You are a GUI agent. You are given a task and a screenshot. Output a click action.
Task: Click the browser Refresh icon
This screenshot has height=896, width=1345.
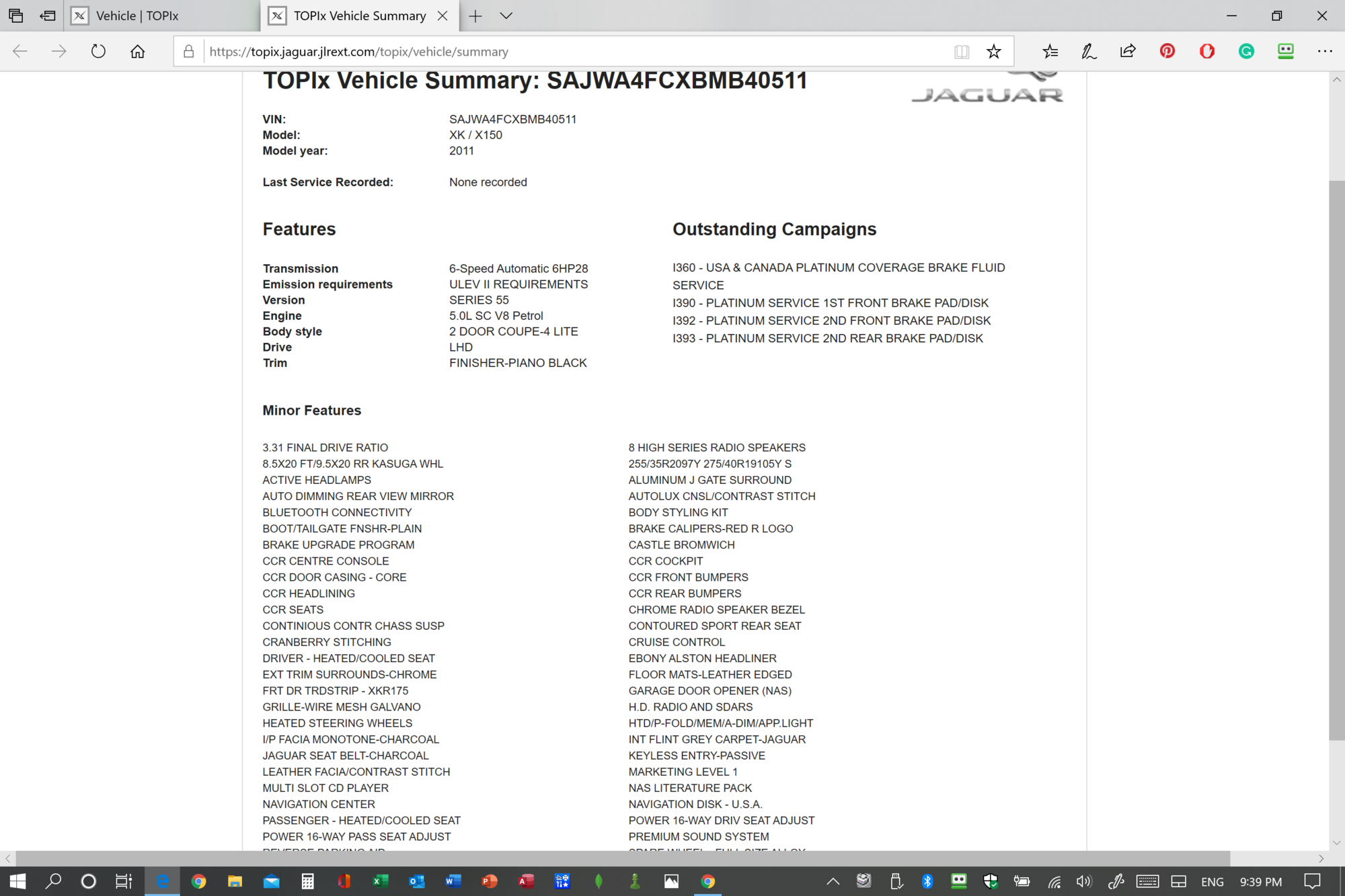tap(98, 52)
